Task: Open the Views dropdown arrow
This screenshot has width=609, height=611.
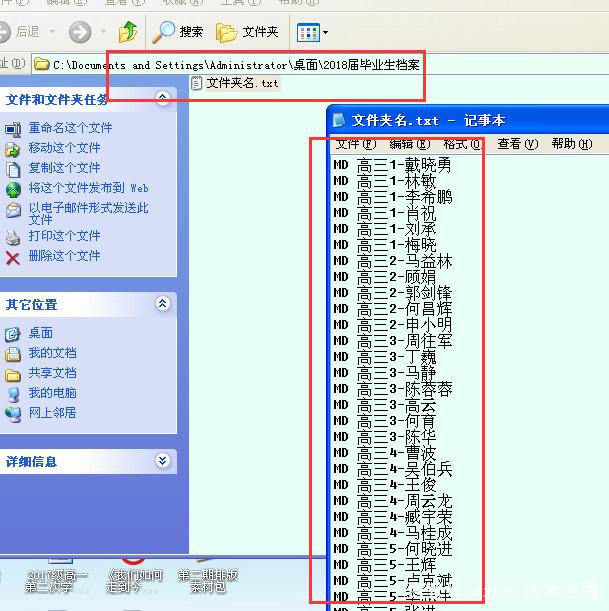Action: [x=325, y=33]
